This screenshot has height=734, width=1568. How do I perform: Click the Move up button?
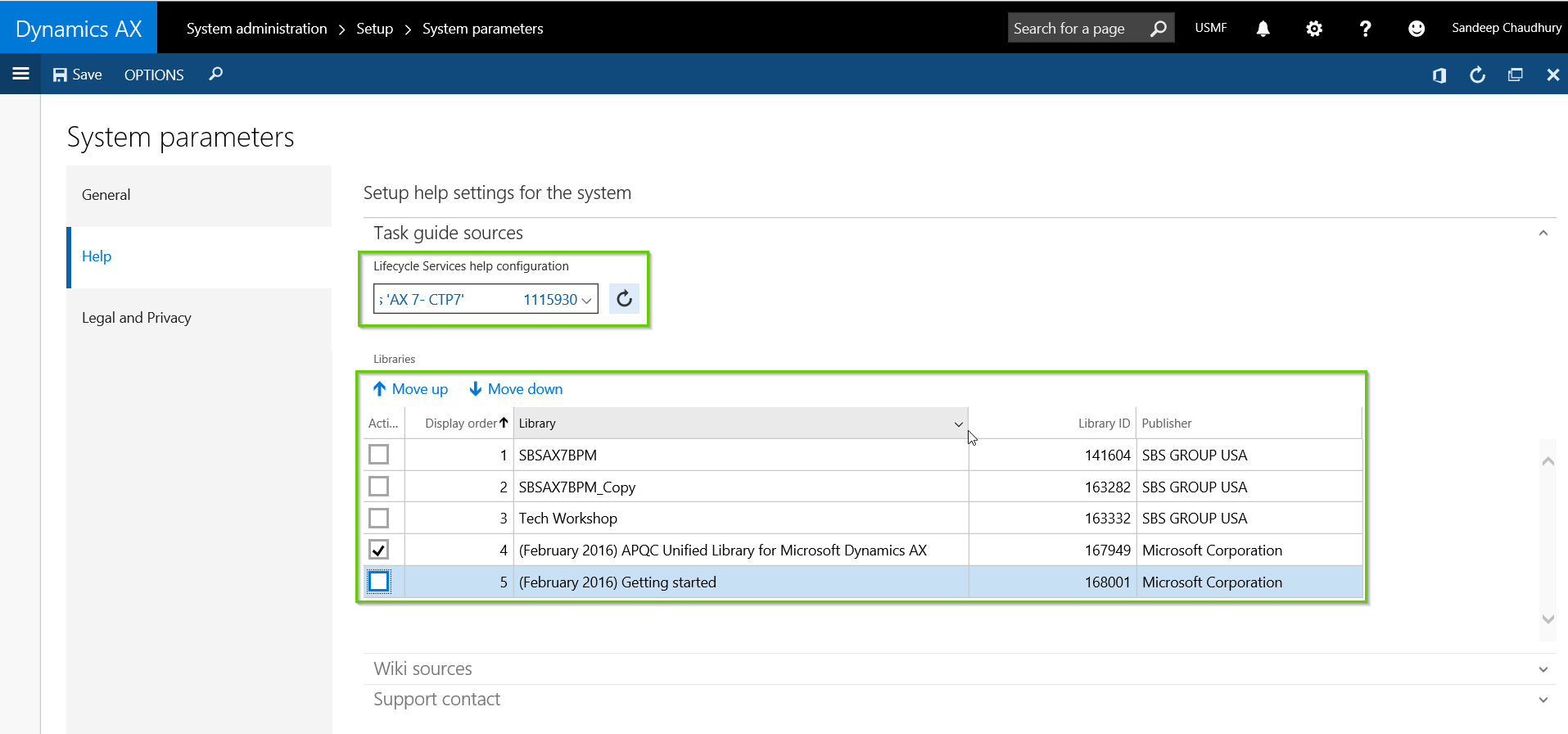(410, 389)
